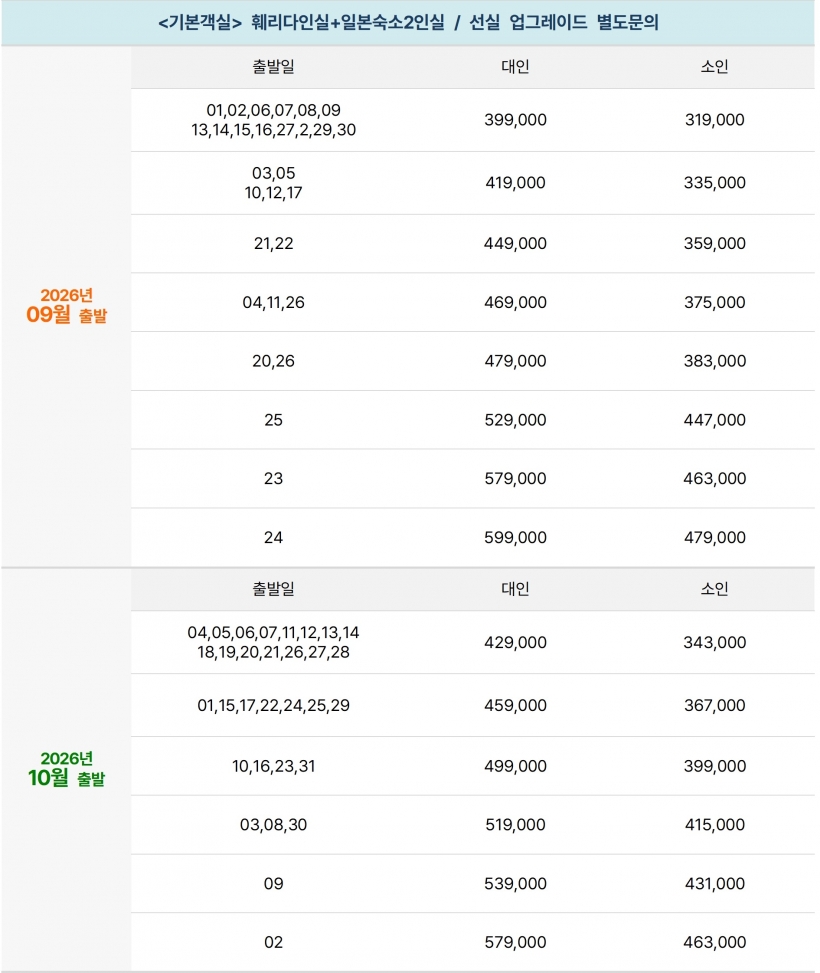Select the 2026년 09월 출발 label
The image size is (820, 973).
point(66,306)
